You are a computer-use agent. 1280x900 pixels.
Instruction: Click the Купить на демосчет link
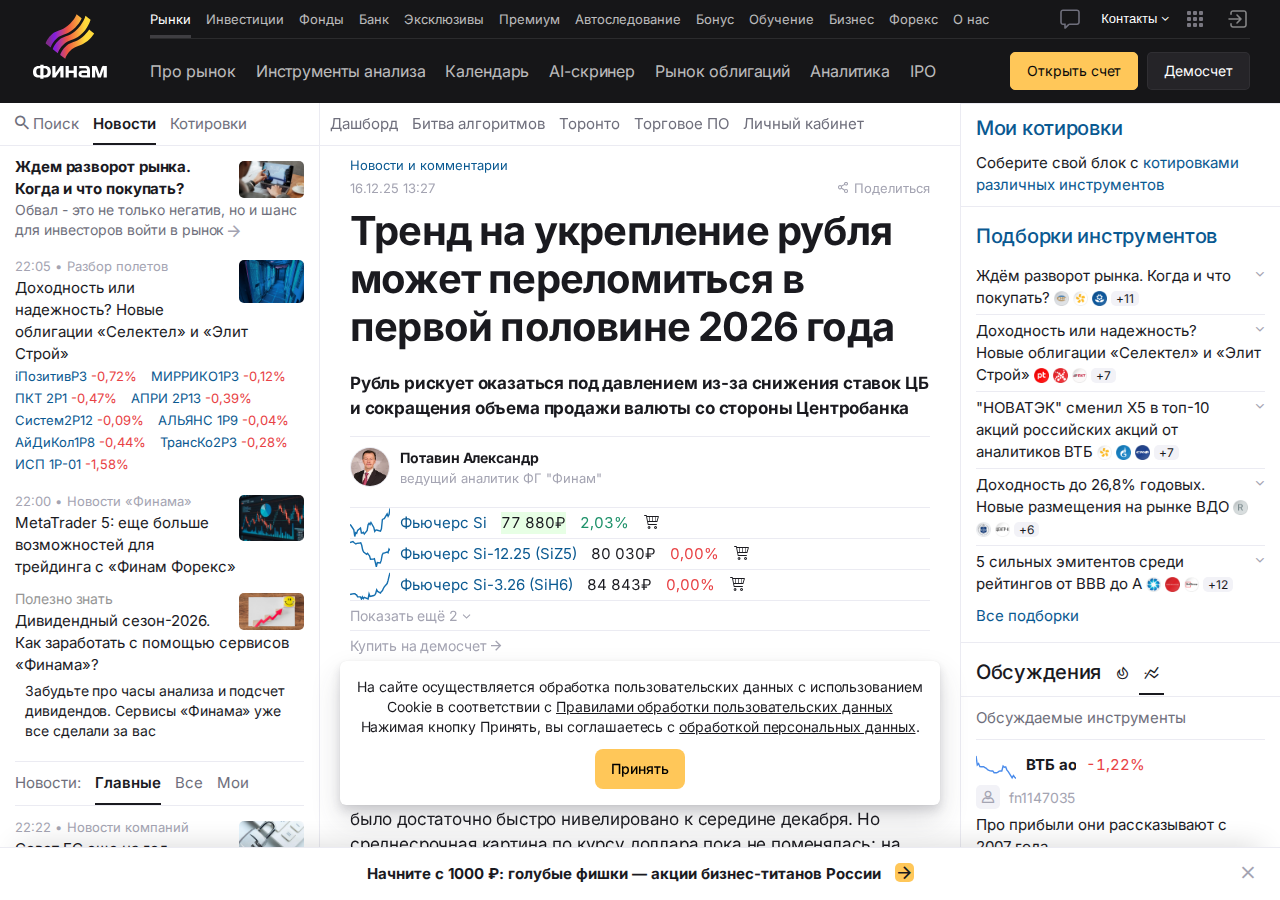[x=426, y=646]
